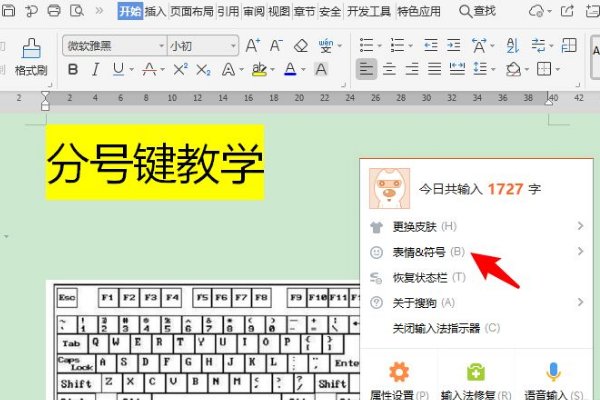This screenshot has width=600, height=400.
Task: Click the paragraph Shading bucket icon
Action: click(513, 69)
